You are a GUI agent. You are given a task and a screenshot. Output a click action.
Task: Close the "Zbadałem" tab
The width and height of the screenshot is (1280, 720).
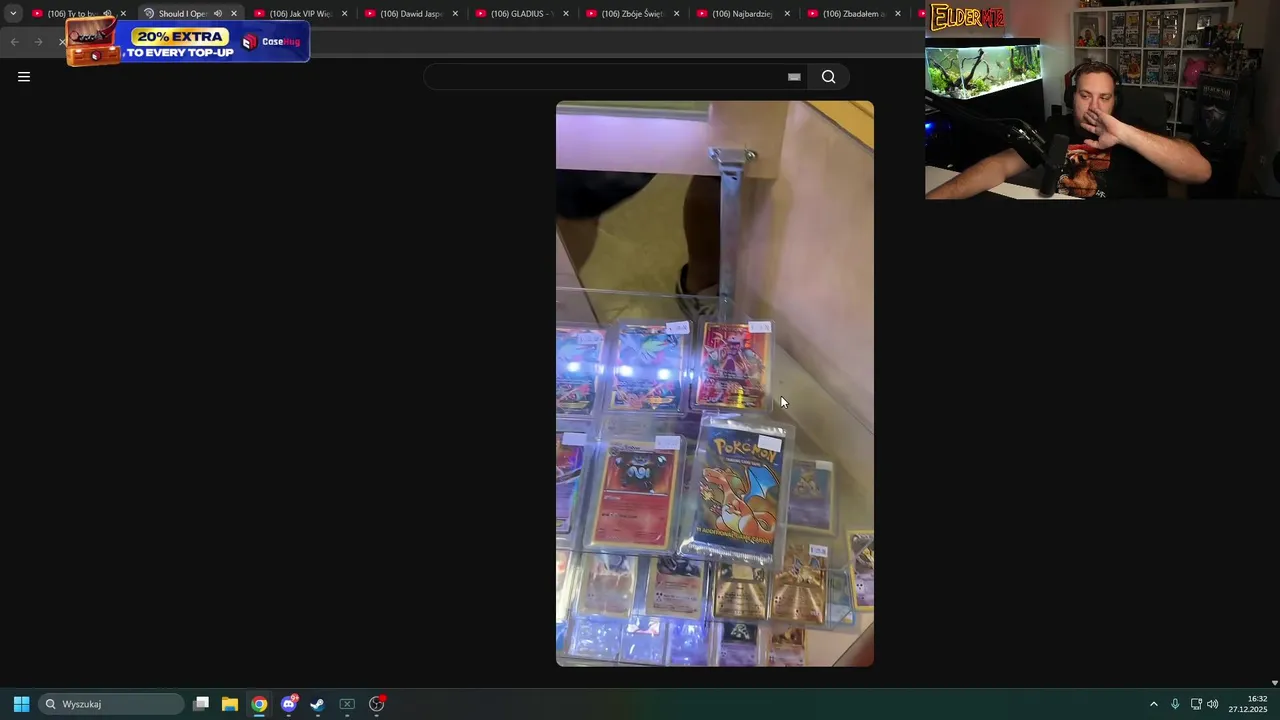(897, 14)
